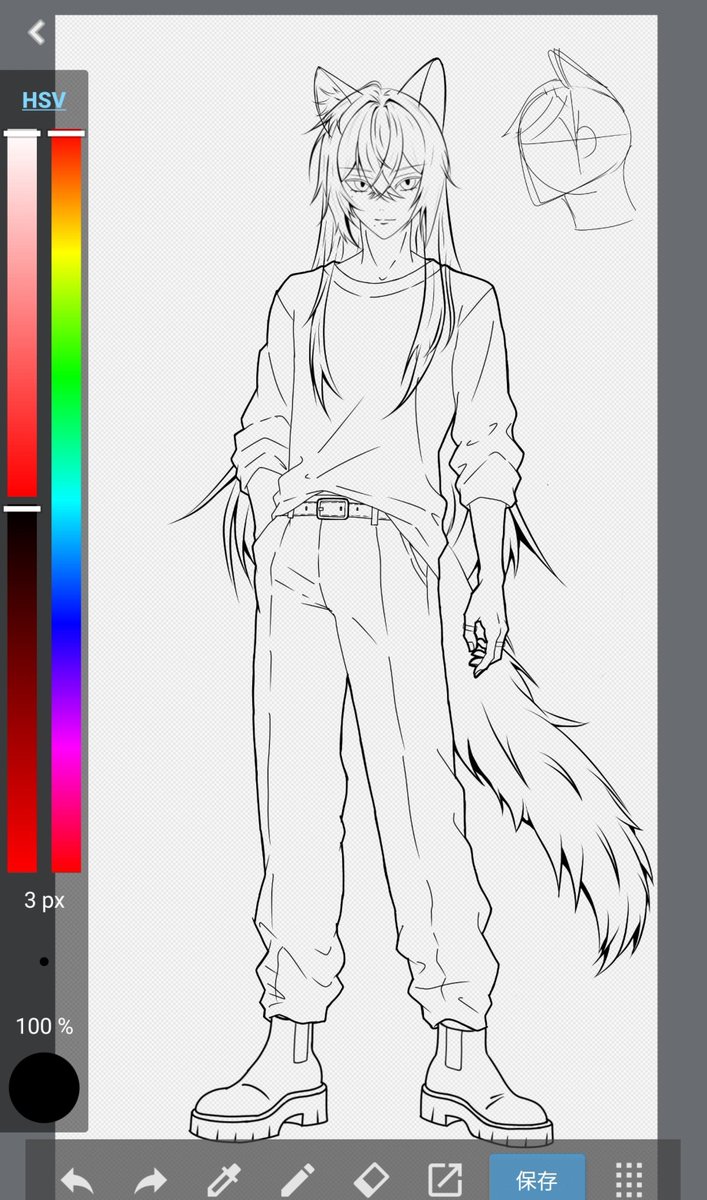Adjust the red saturation slider
The image size is (707, 1200).
pyautogui.click(x=22, y=313)
